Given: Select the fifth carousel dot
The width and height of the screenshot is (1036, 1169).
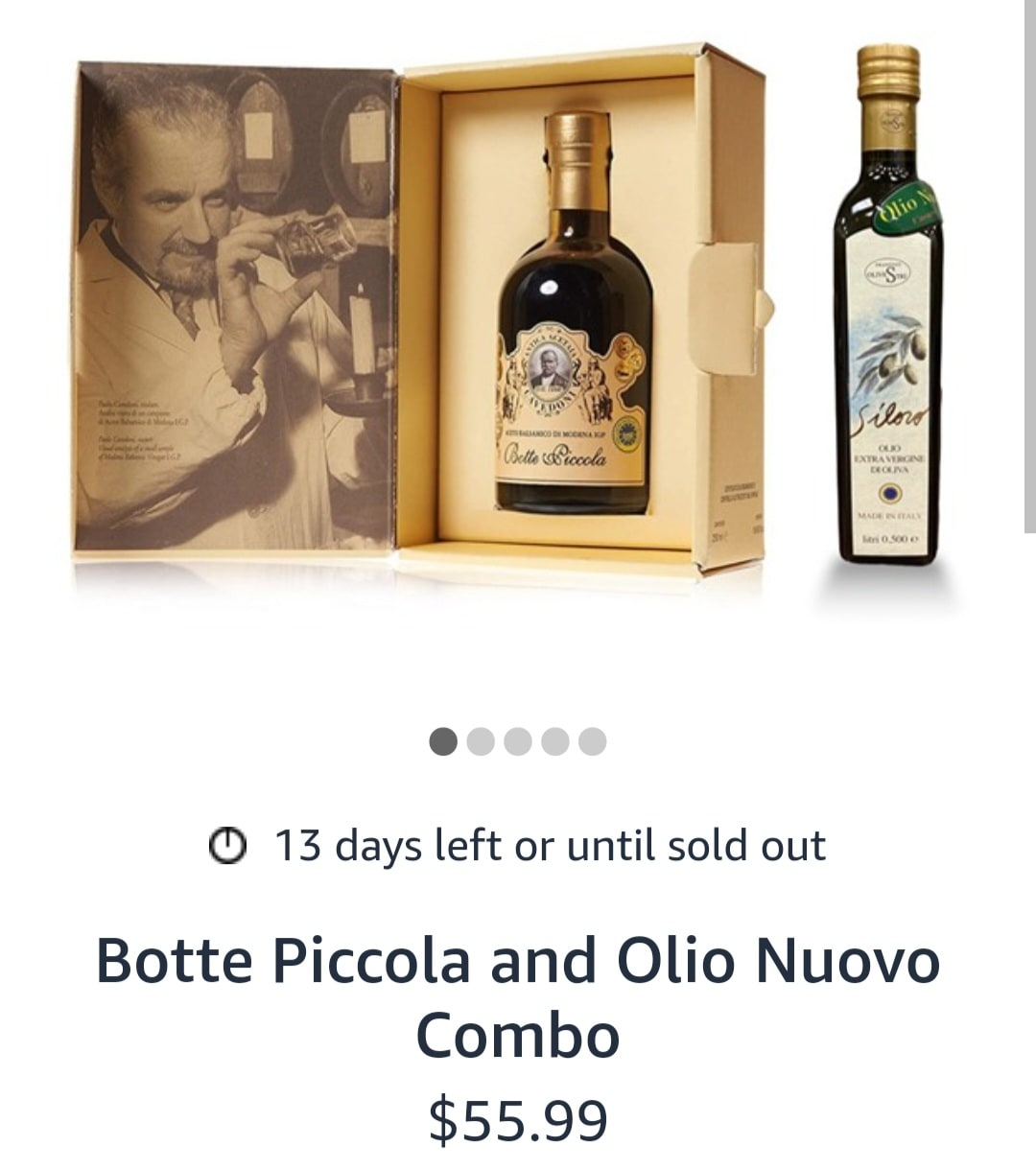Looking at the screenshot, I should coord(593,741).
